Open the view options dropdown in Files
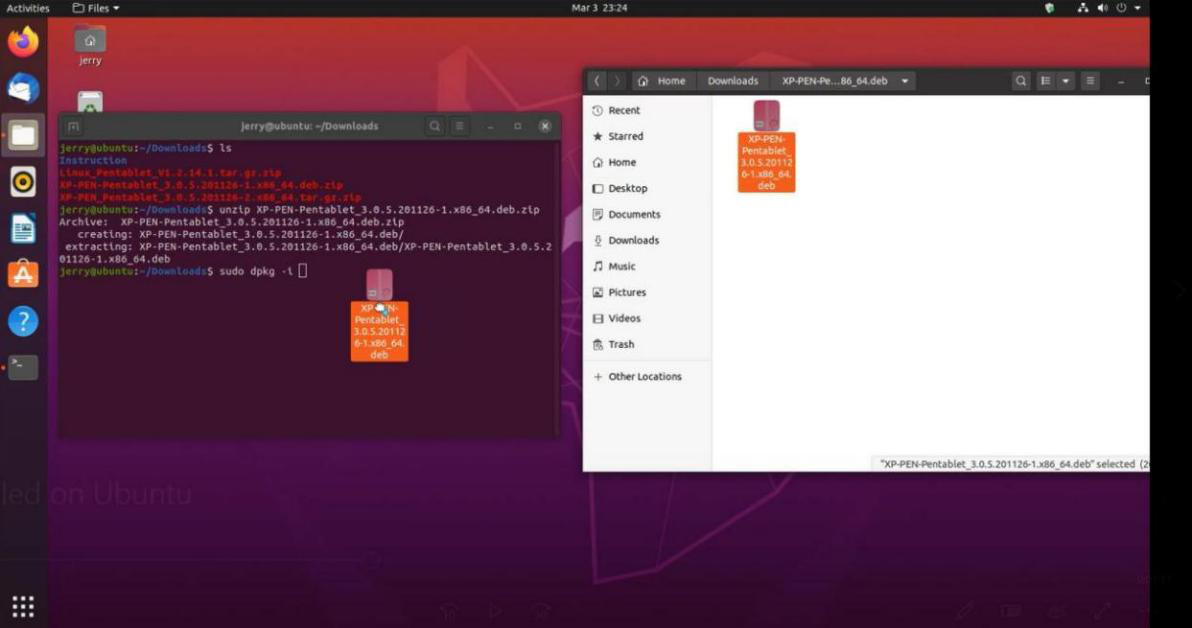Screen dimensions: 1192x628 click(1065, 81)
